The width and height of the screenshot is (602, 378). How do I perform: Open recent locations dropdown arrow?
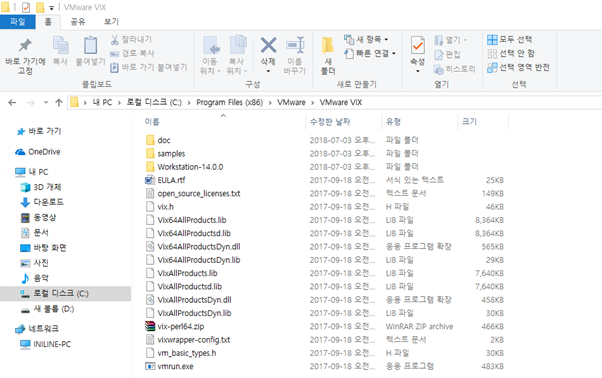[x=46, y=102]
